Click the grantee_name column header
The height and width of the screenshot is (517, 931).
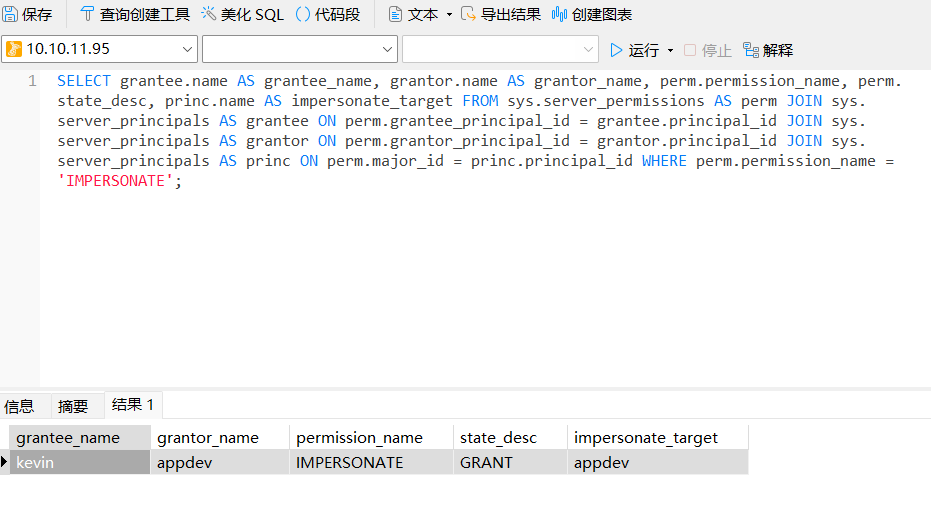[68, 437]
